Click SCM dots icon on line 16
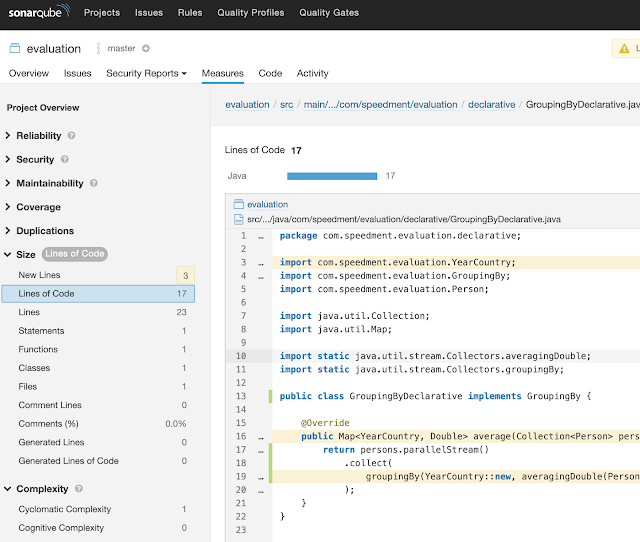This screenshot has height=542, width=640. coord(260,437)
